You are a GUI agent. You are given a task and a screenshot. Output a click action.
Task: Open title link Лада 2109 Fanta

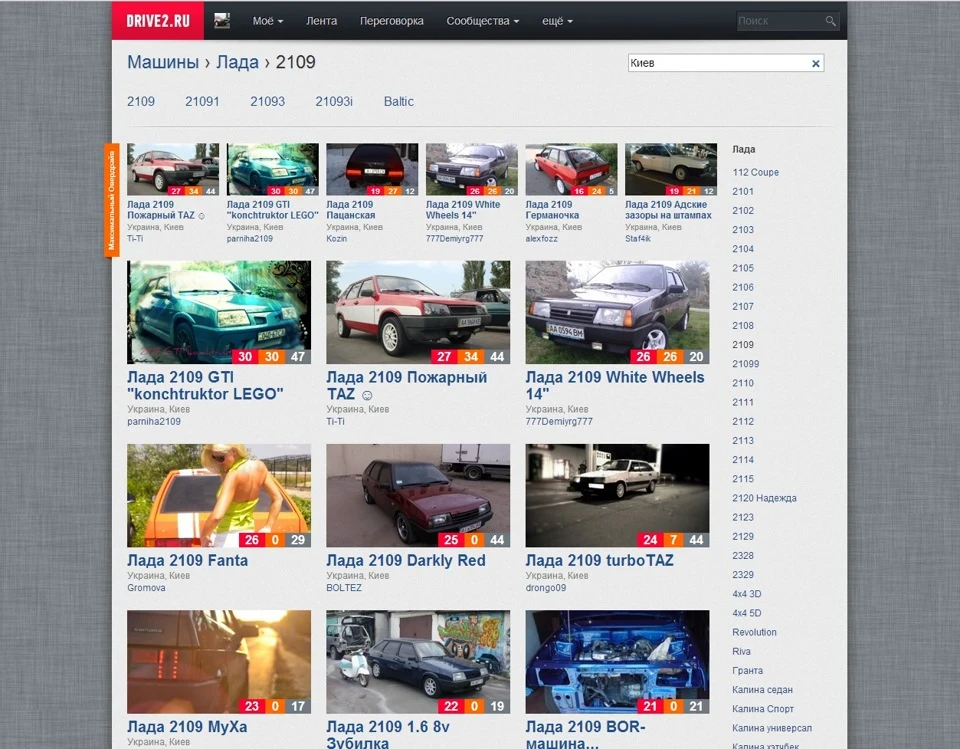tap(187, 560)
